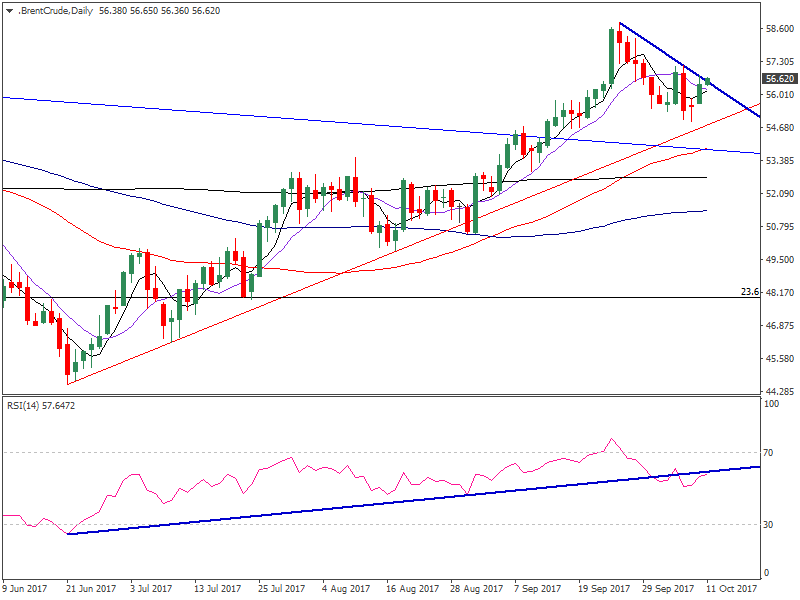The width and height of the screenshot is (800, 600).
Task: Click the 49.500 price axis label
Action: [x=780, y=260]
